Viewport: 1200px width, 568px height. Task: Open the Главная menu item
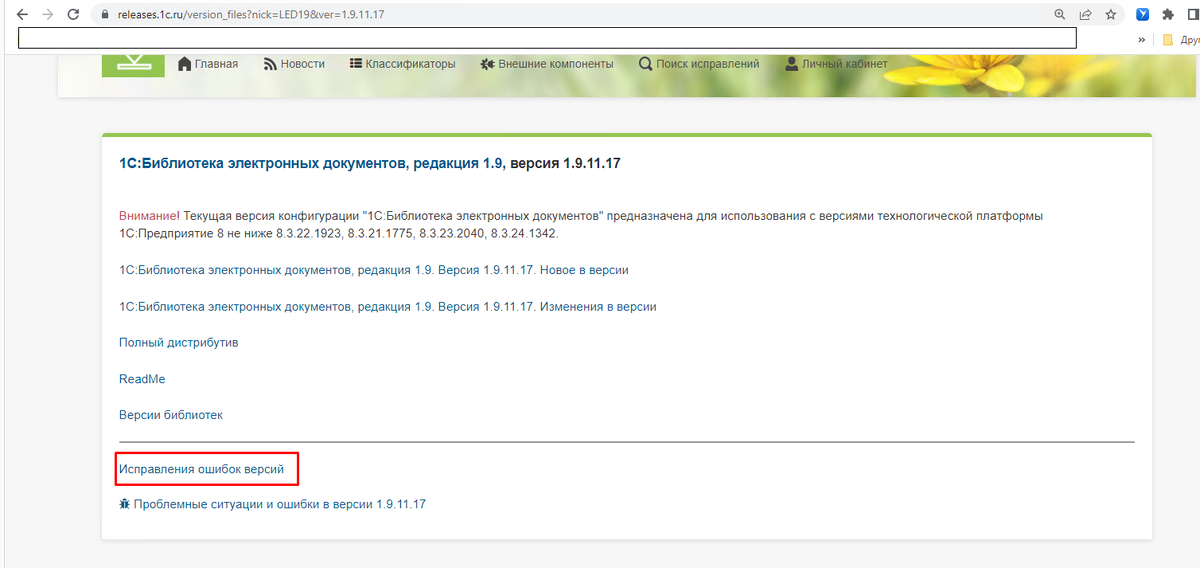click(217, 64)
